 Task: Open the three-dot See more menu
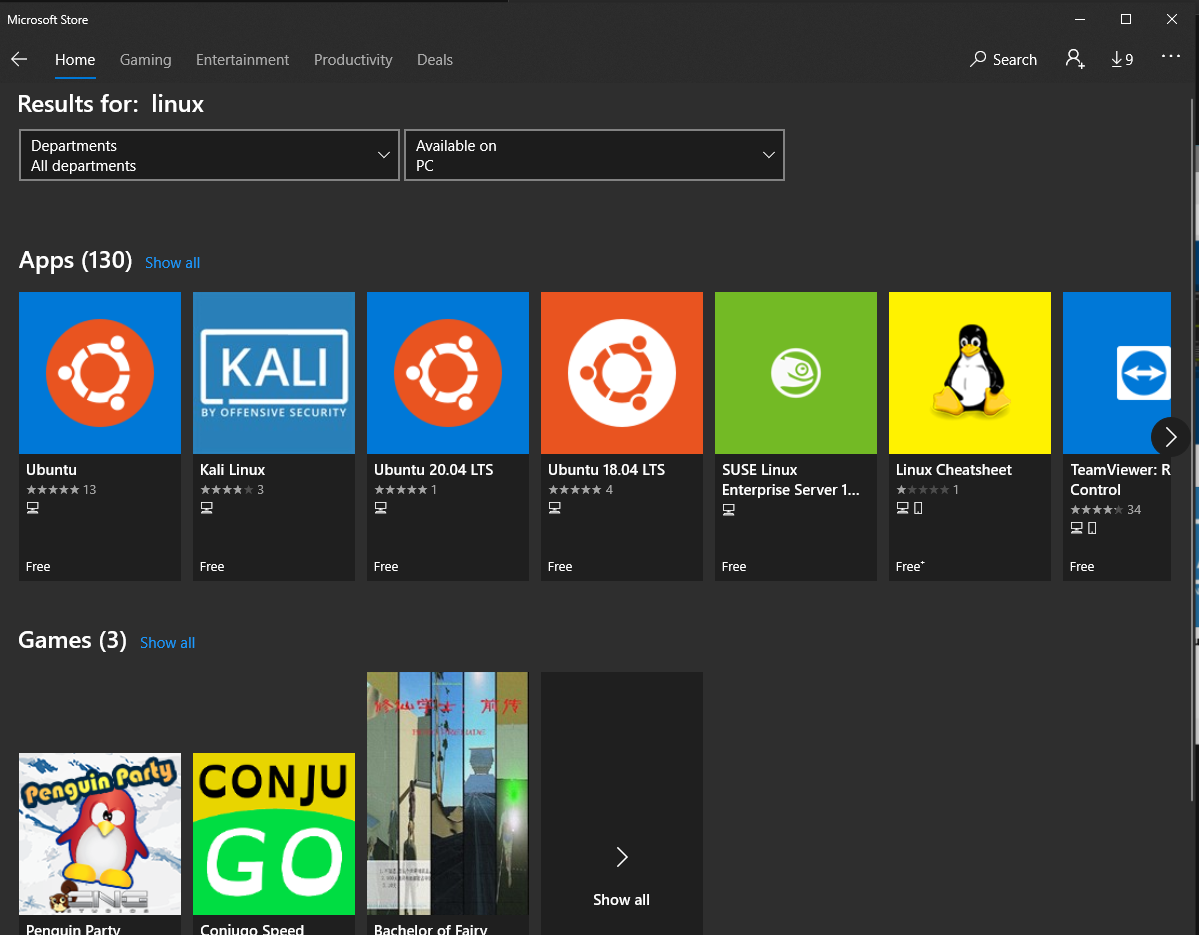1171,57
